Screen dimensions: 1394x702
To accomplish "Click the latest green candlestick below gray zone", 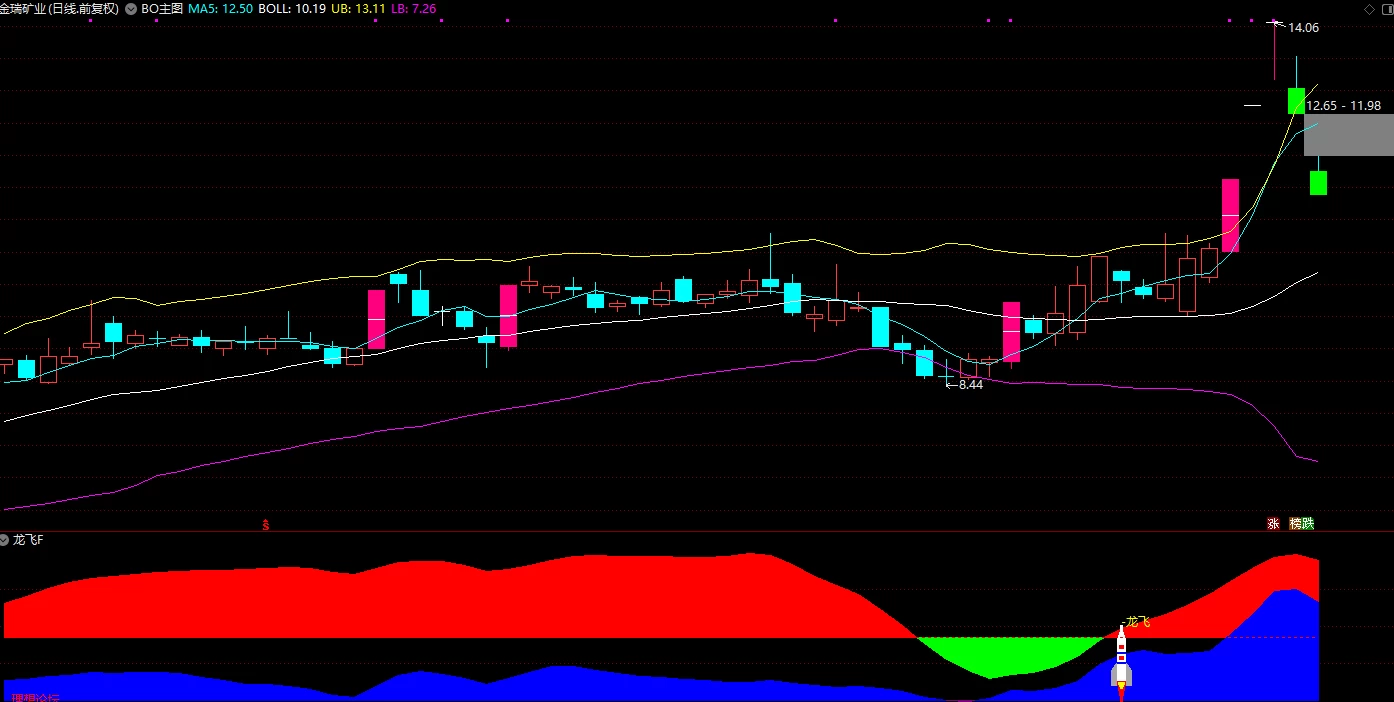I will click(x=1319, y=182).
